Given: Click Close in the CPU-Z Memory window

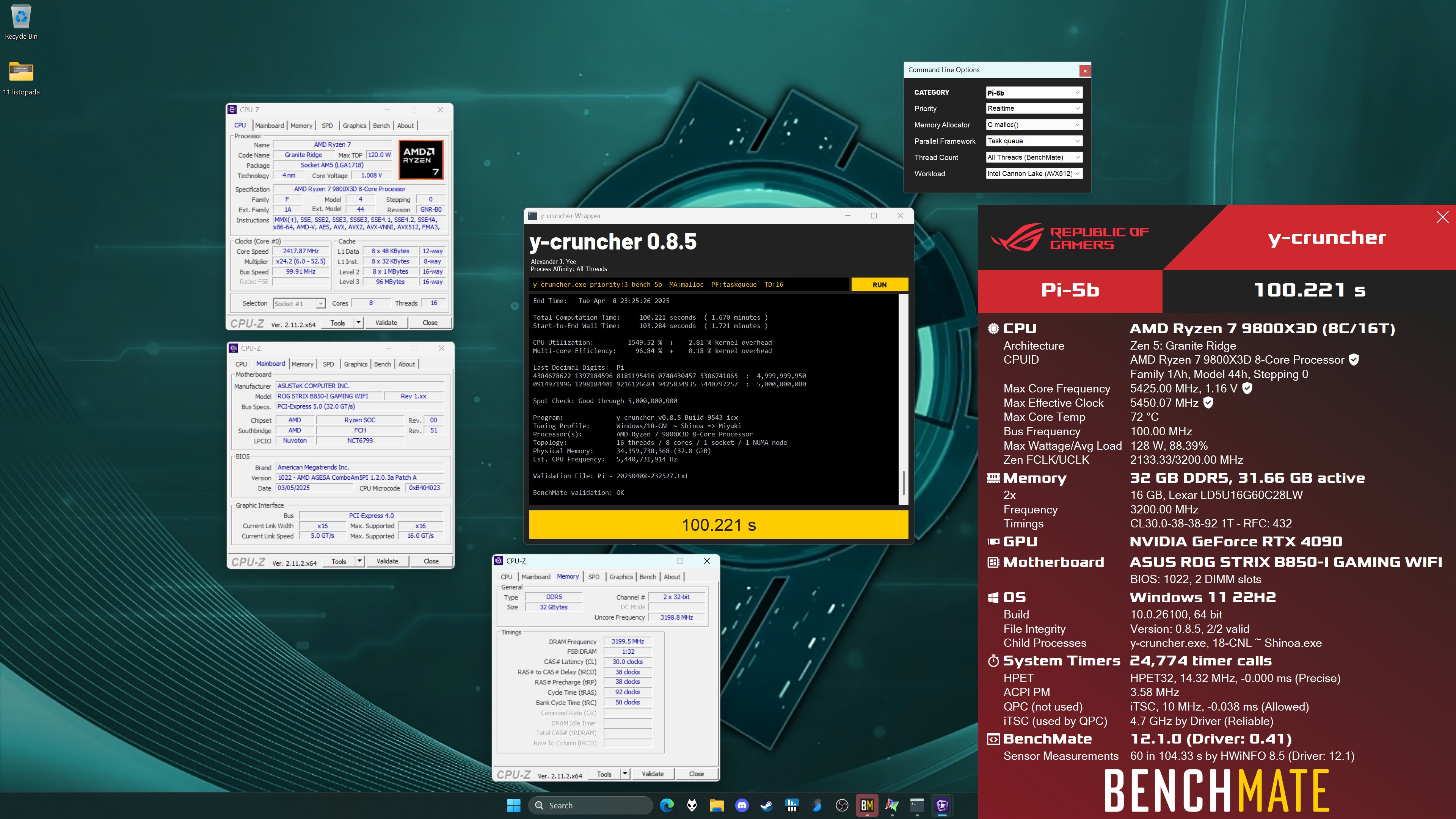Looking at the screenshot, I should [697, 774].
